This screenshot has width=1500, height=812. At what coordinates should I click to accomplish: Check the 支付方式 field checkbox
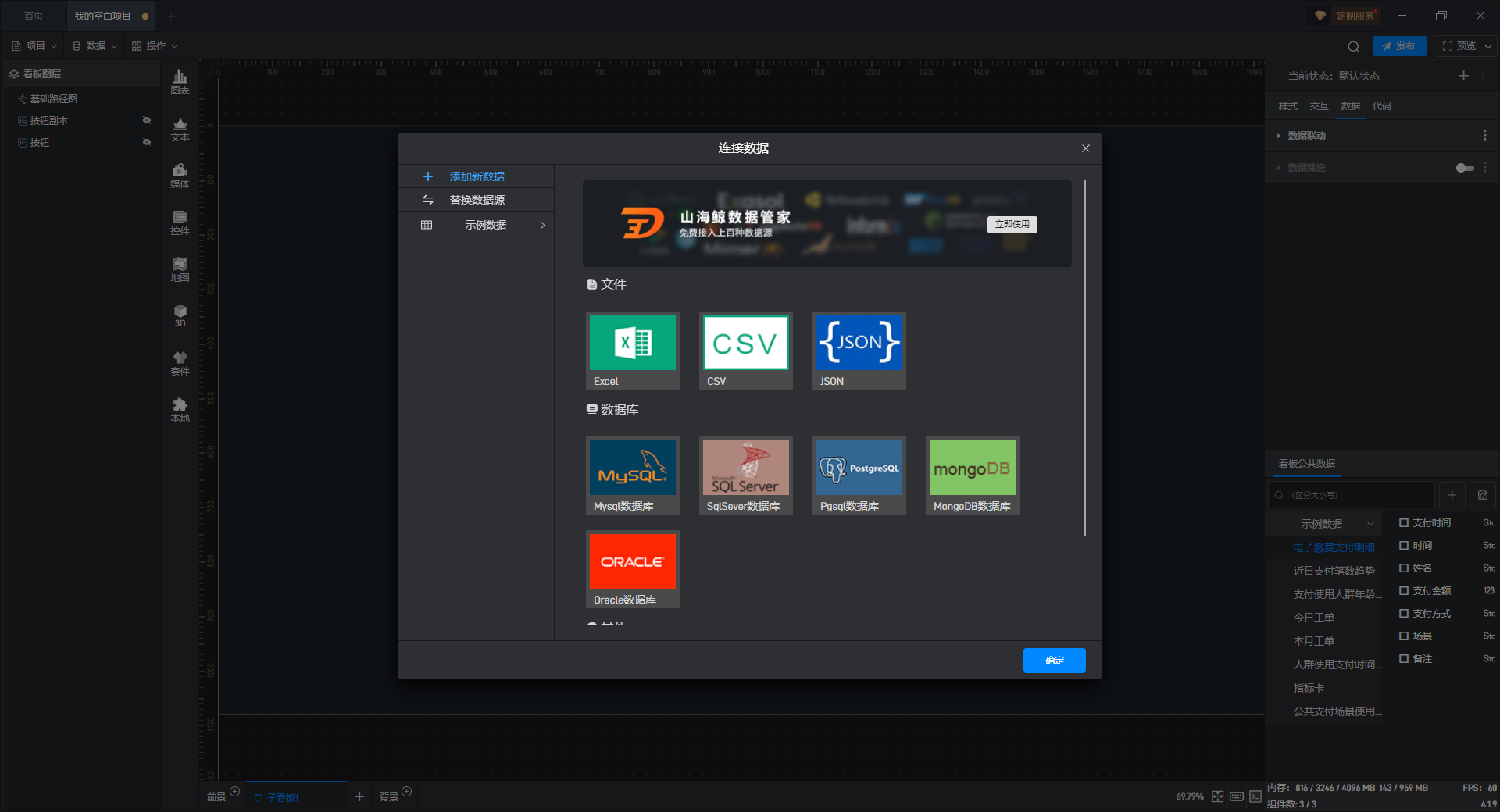click(x=1404, y=614)
